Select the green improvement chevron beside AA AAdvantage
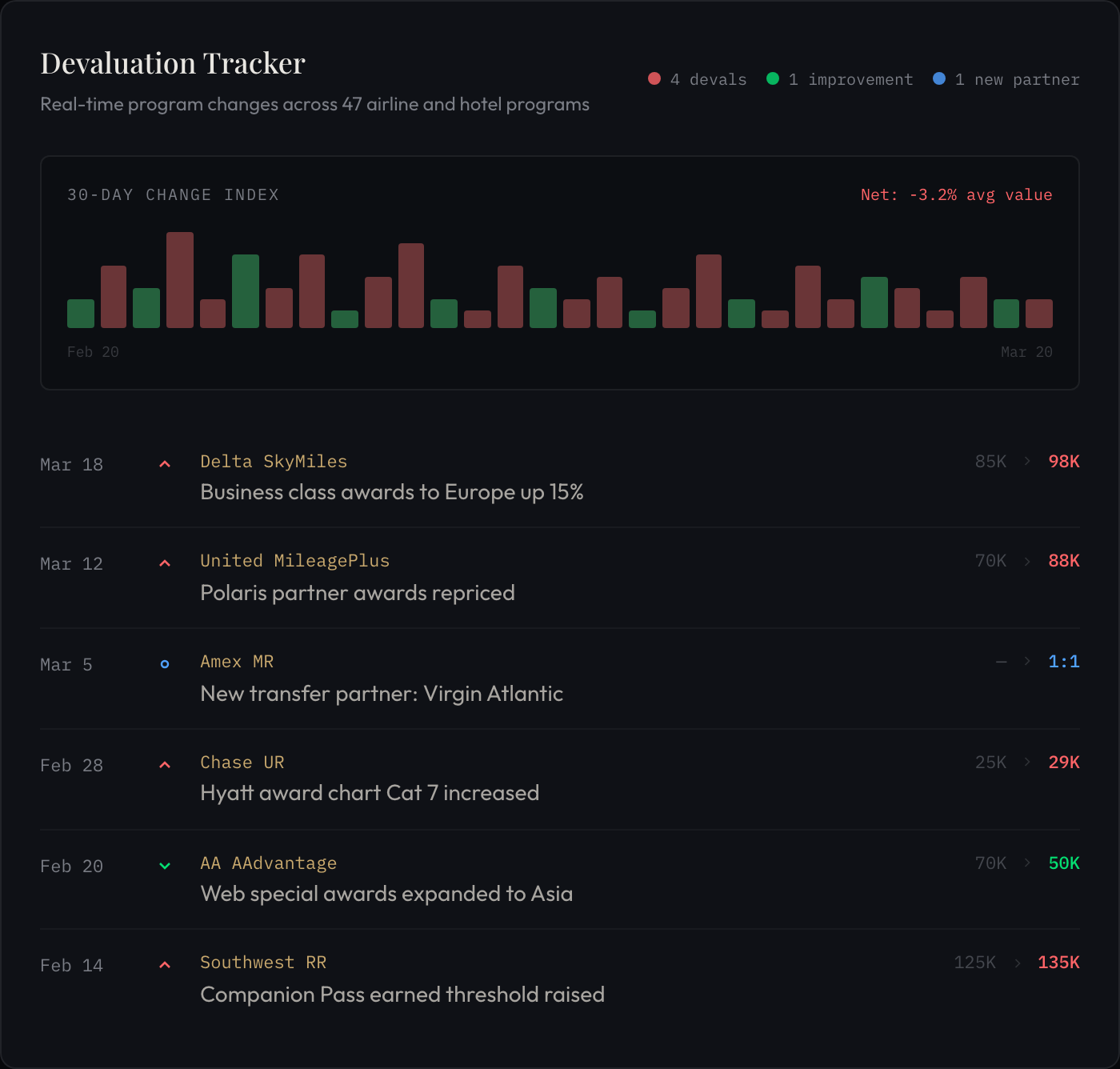This screenshot has height=1069, width=1120. pos(165,865)
